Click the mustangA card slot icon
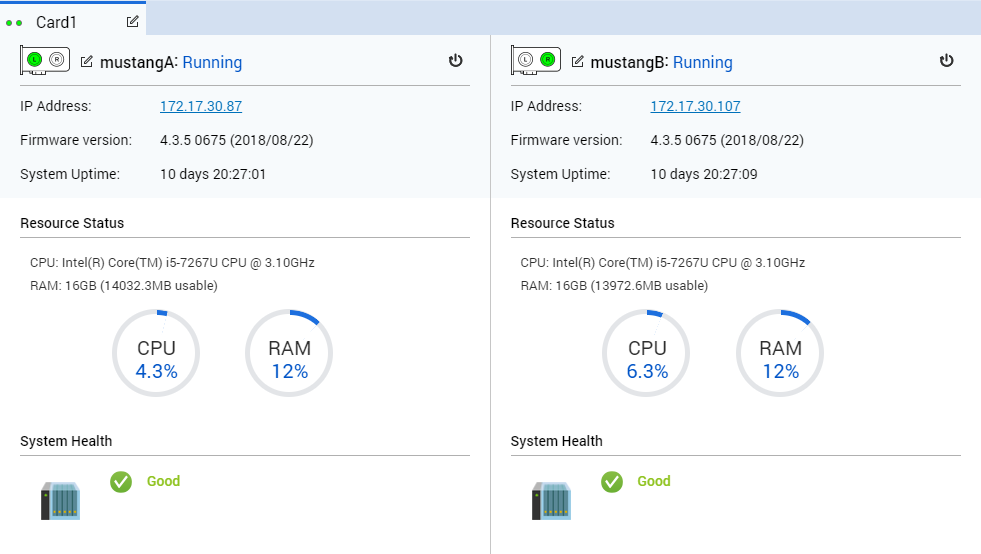This screenshot has height=554, width=981. click(44, 60)
